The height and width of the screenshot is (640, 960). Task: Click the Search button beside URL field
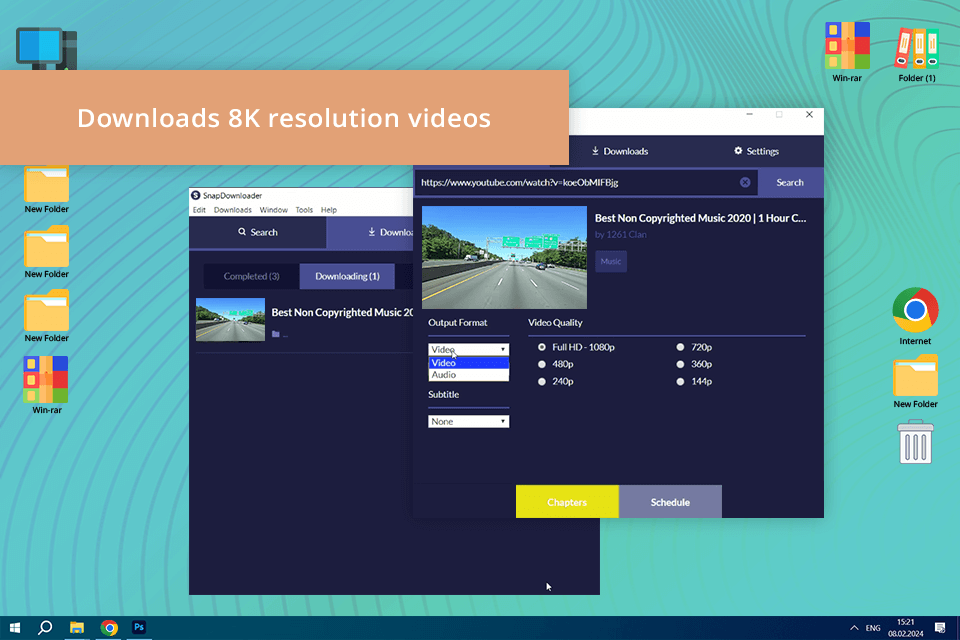[790, 183]
